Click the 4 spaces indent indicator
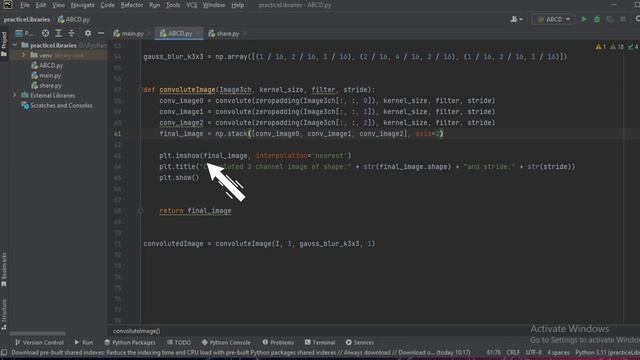The width and height of the screenshot is (640, 360). [558, 352]
